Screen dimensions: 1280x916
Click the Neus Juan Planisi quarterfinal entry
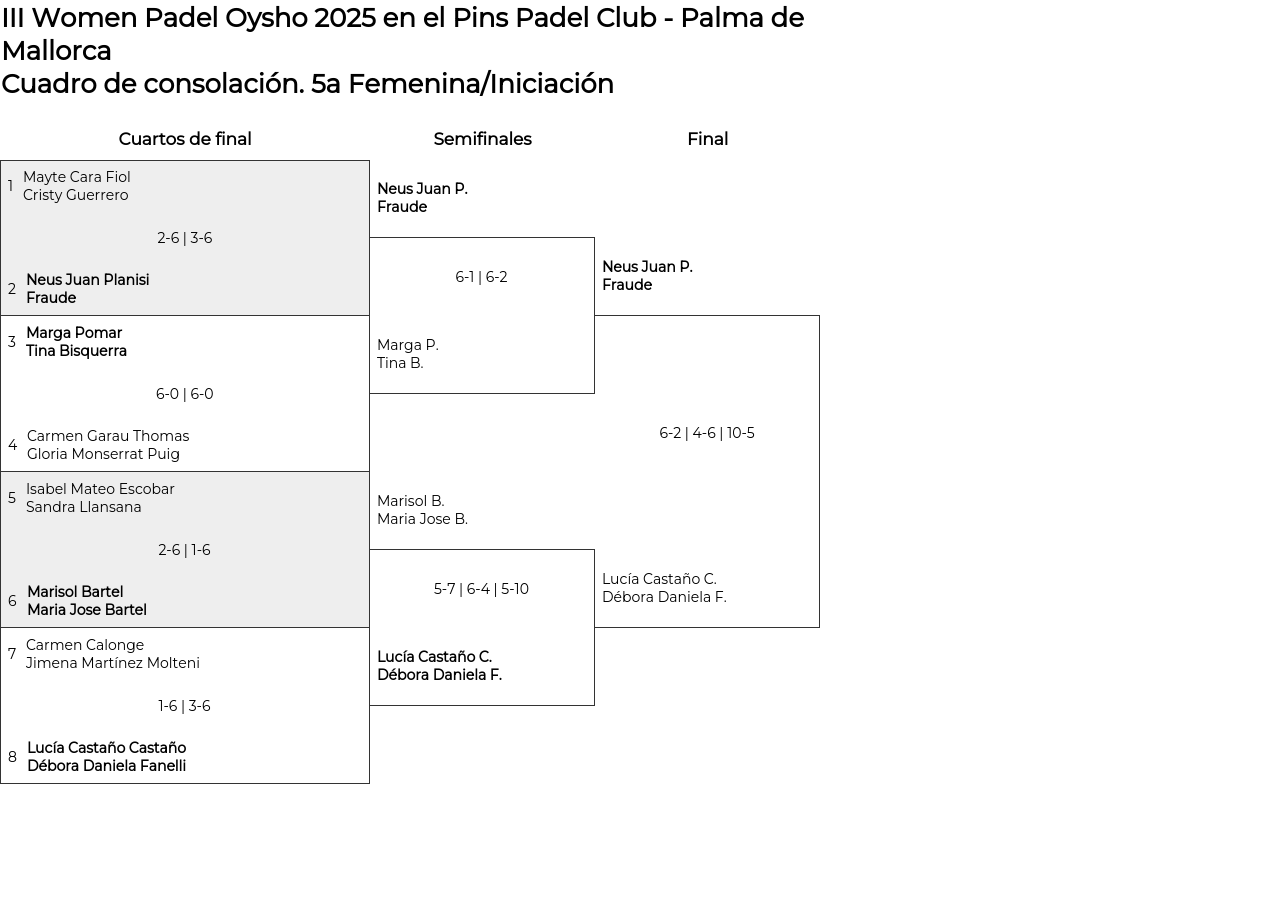point(87,289)
